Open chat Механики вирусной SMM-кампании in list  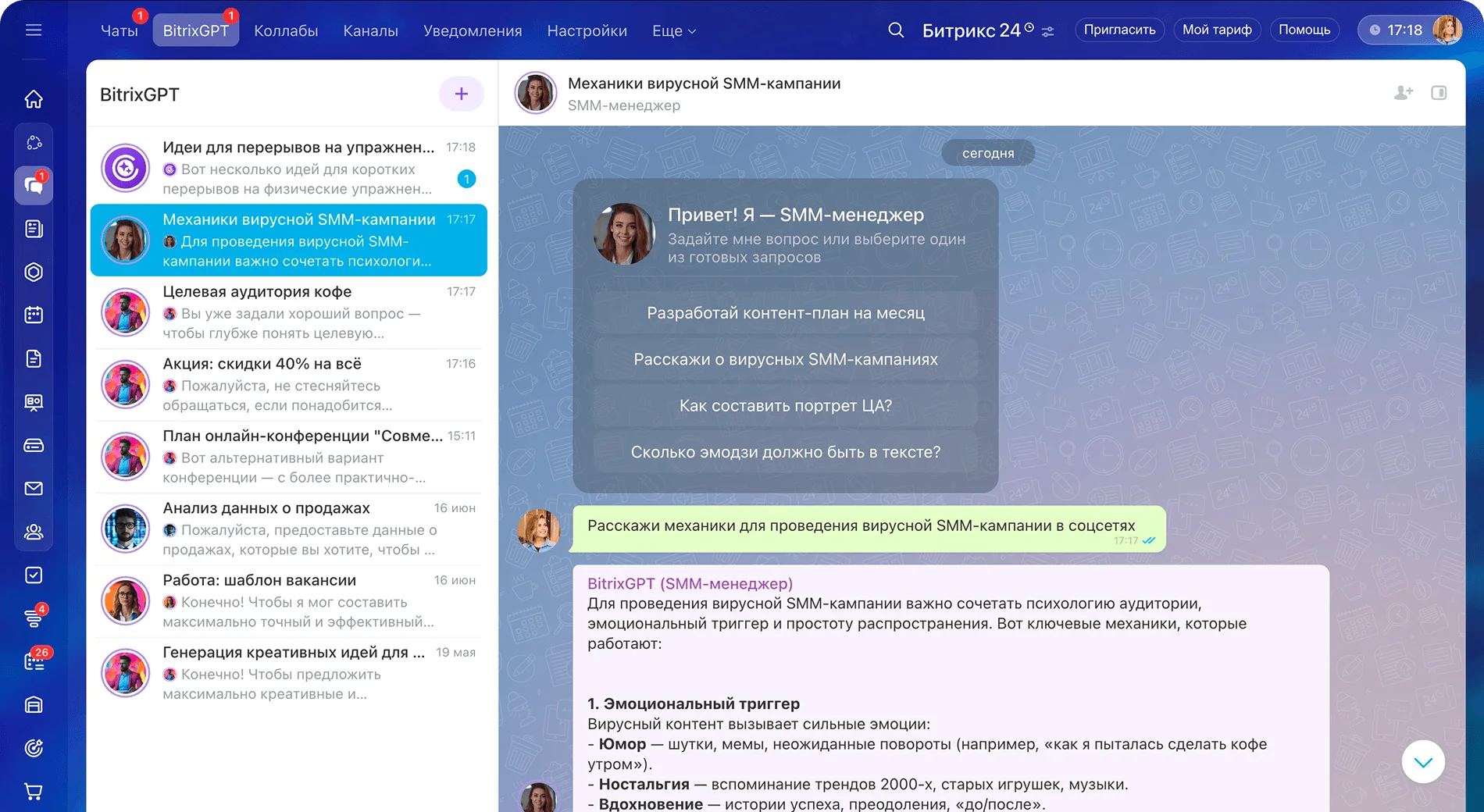click(289, 240)
